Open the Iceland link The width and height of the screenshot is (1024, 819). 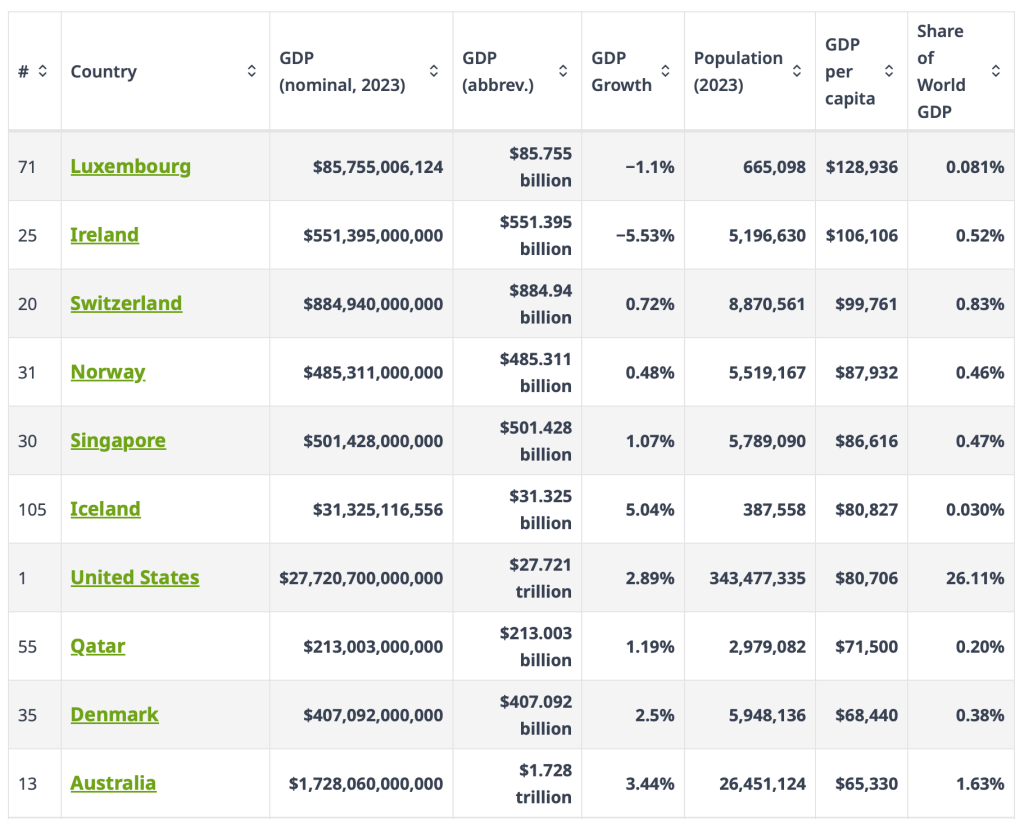(x=105, y=509)
